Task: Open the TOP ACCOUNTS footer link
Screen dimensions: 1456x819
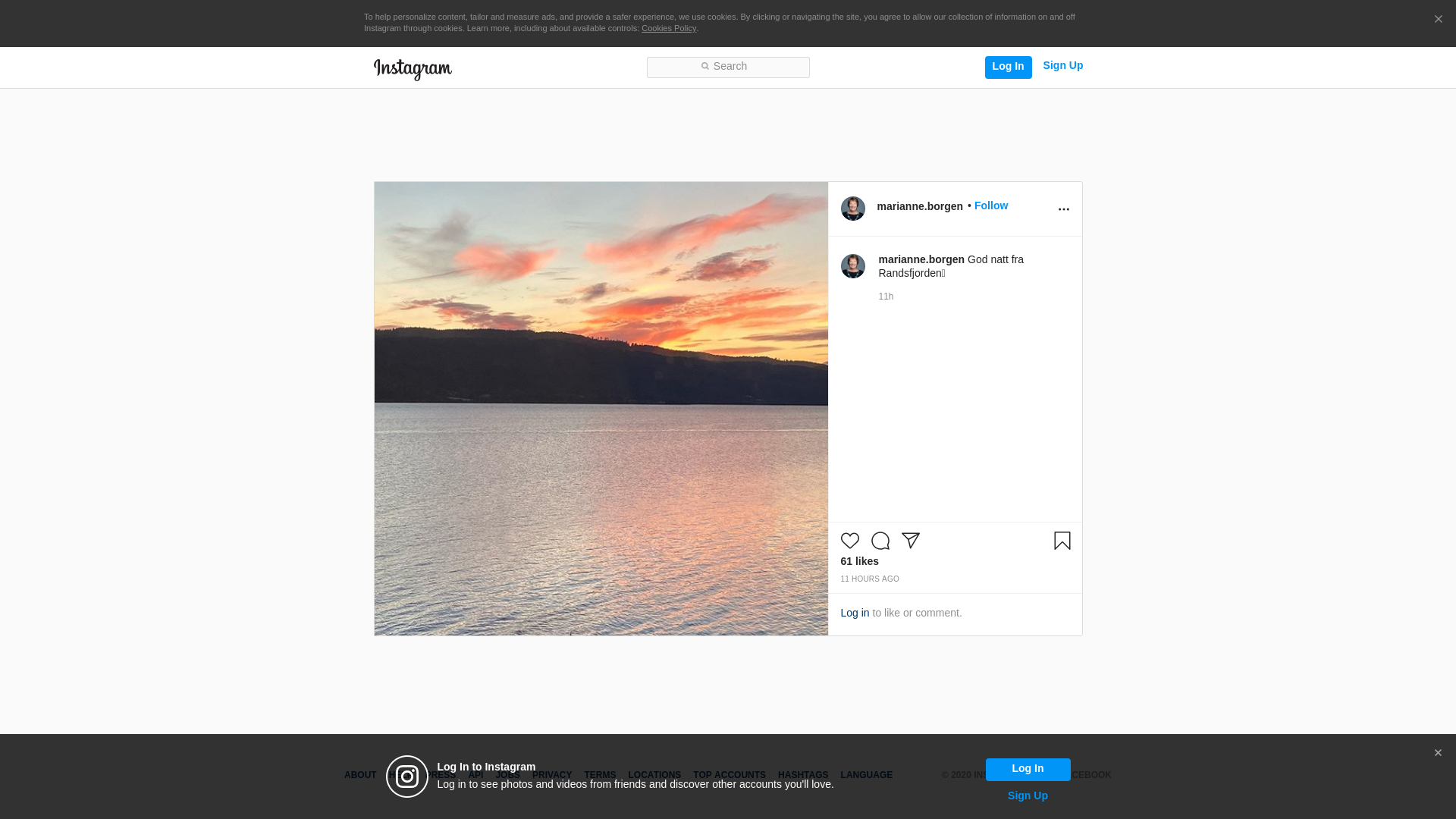Action: tap(729, 775)
